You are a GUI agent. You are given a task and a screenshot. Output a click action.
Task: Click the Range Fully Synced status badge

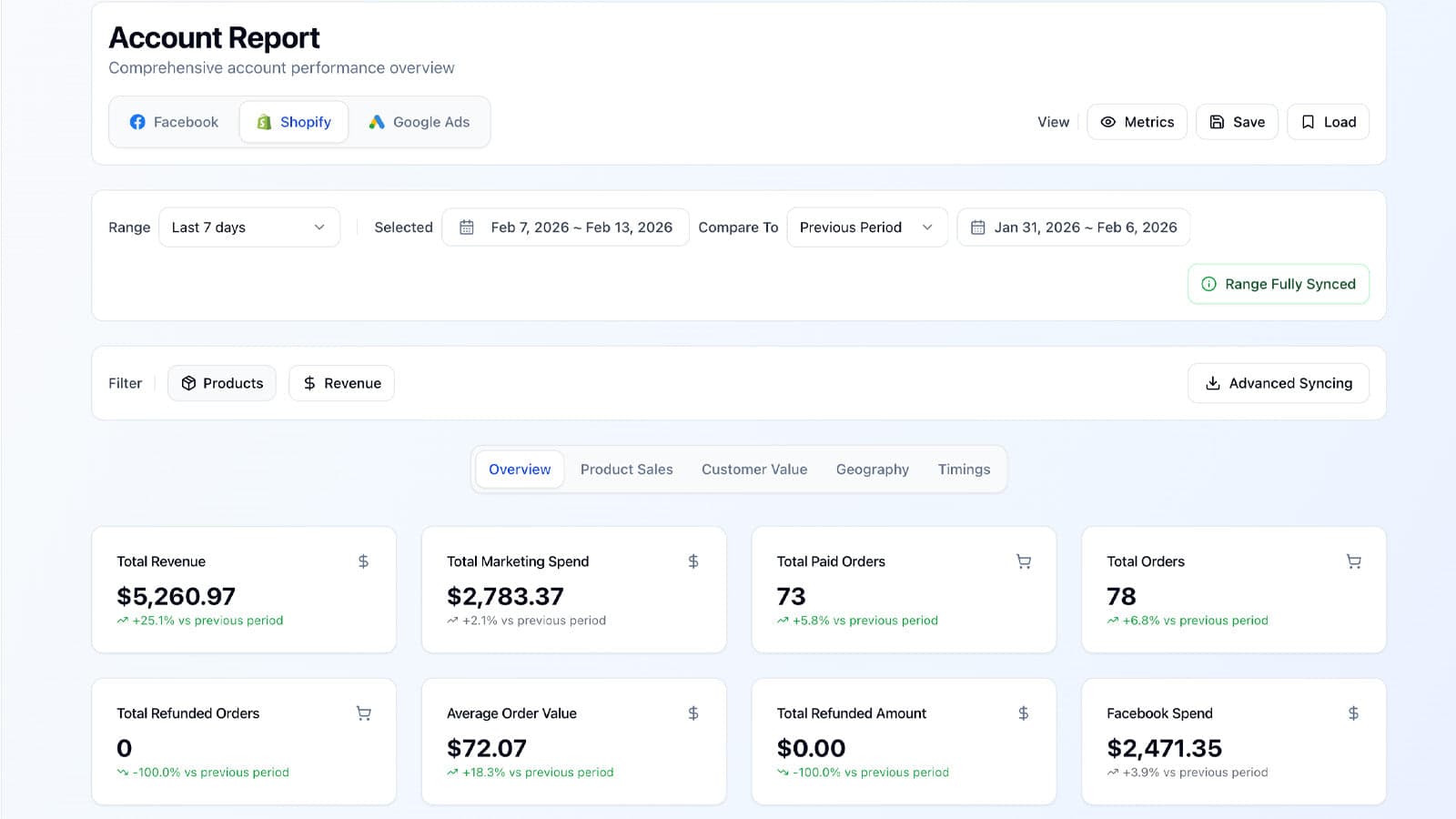1279,284
